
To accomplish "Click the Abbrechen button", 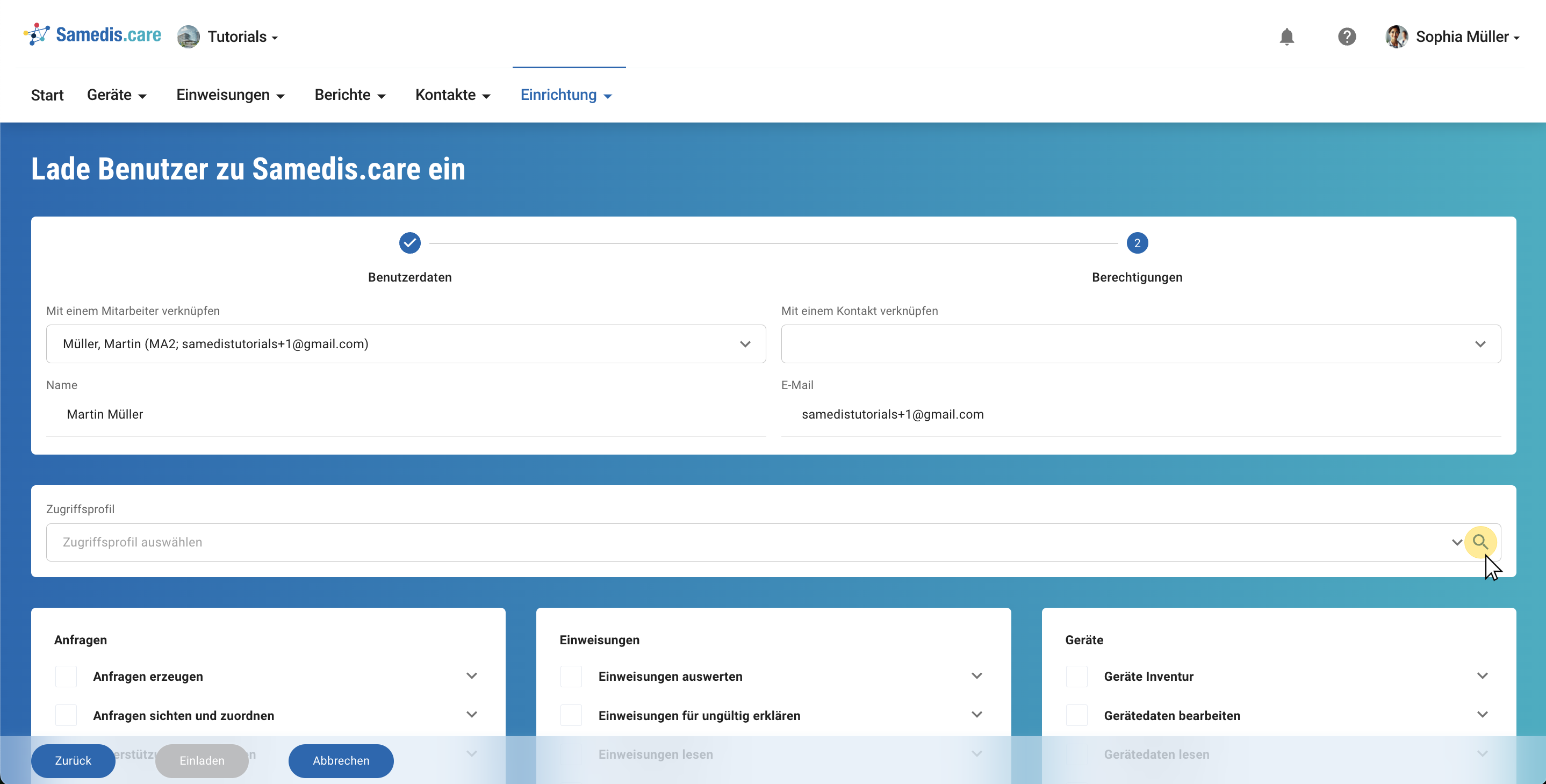I will (341, 760).
